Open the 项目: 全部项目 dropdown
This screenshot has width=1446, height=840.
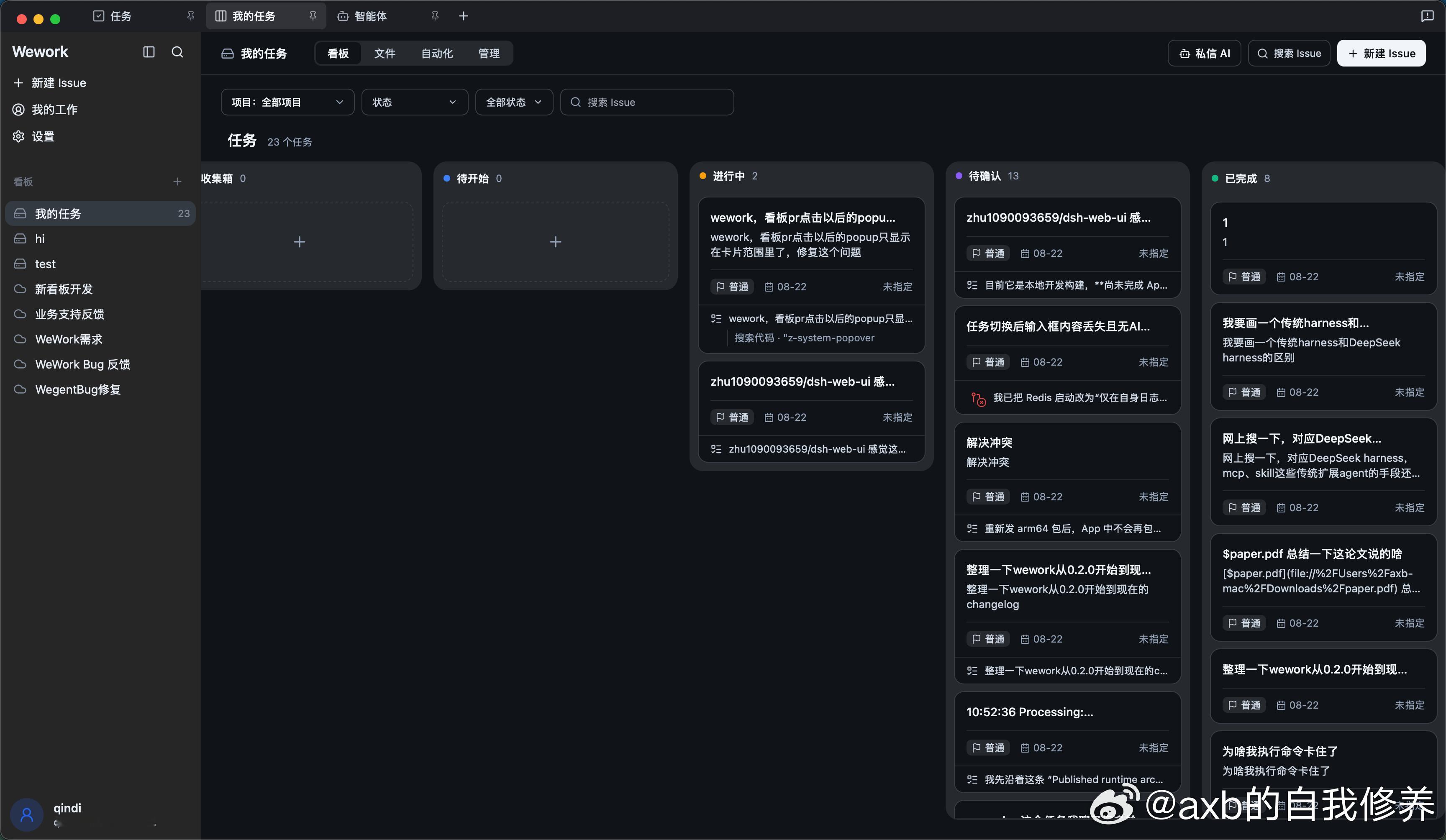click(x=287, y=102)
